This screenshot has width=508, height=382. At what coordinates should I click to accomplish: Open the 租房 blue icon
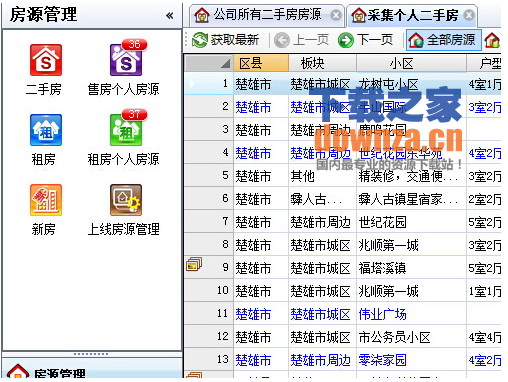46,130
